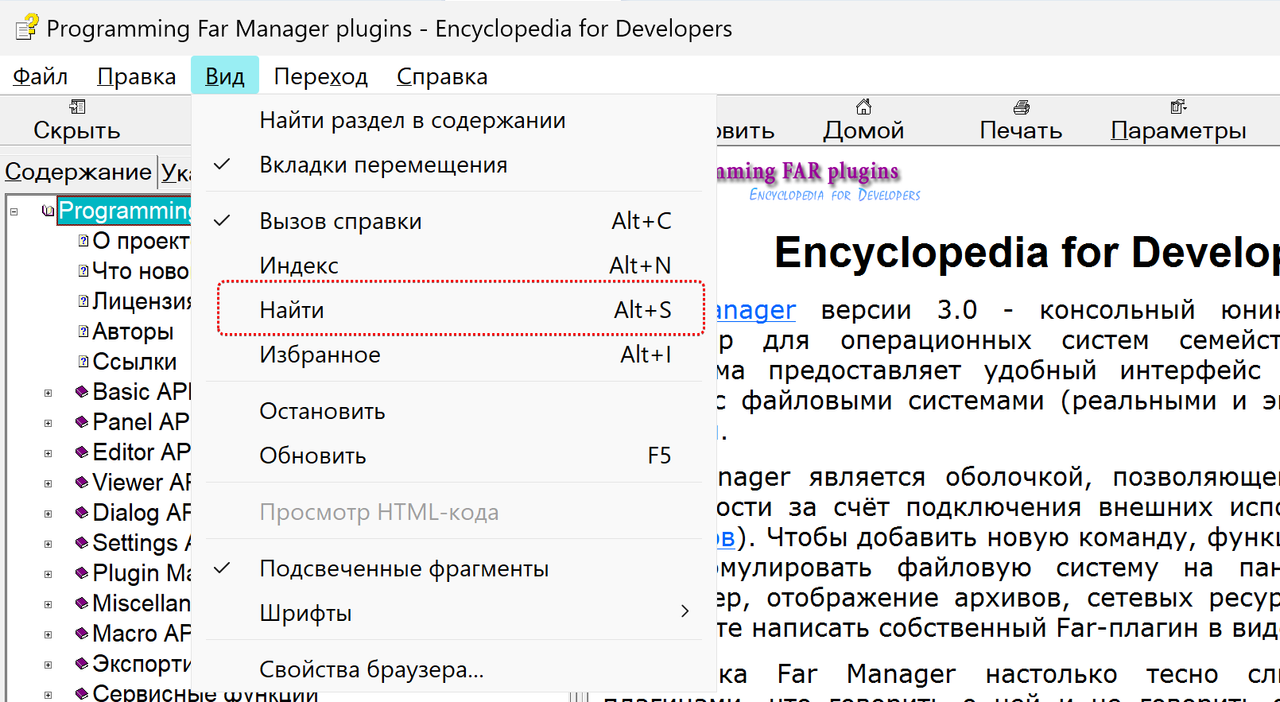This screenshot has height=702, width=1280.
Task: Choose Остановить menu entry
Action: (454, 411)
